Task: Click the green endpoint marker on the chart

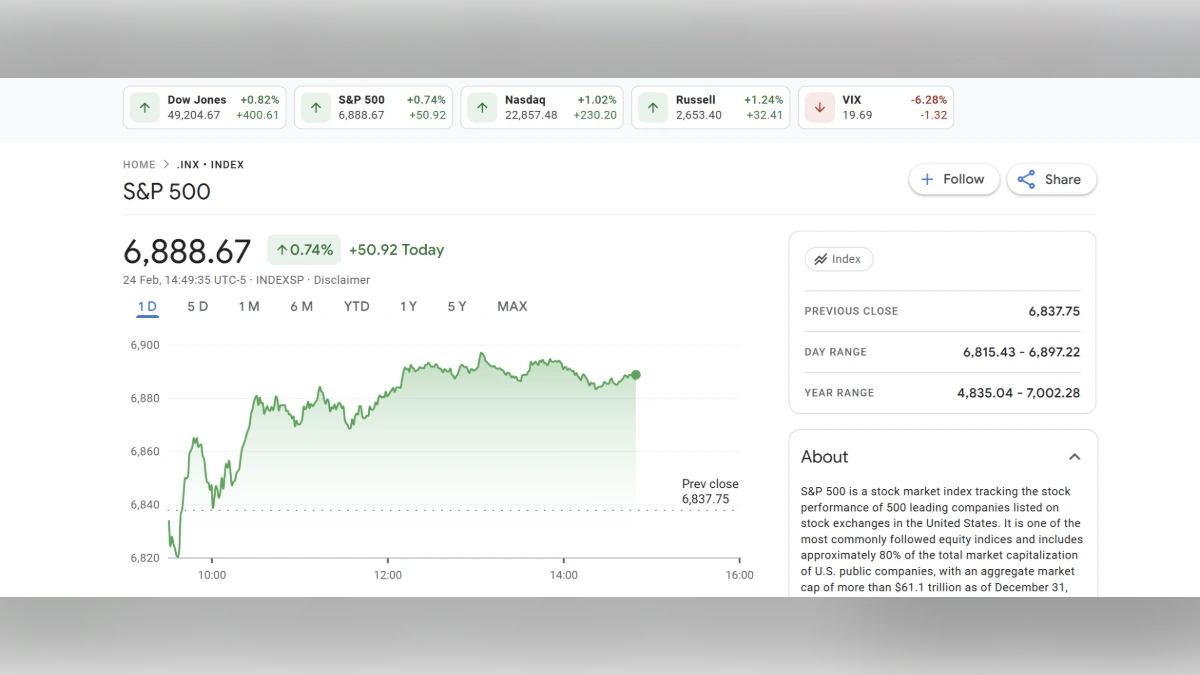Action: 635,375
